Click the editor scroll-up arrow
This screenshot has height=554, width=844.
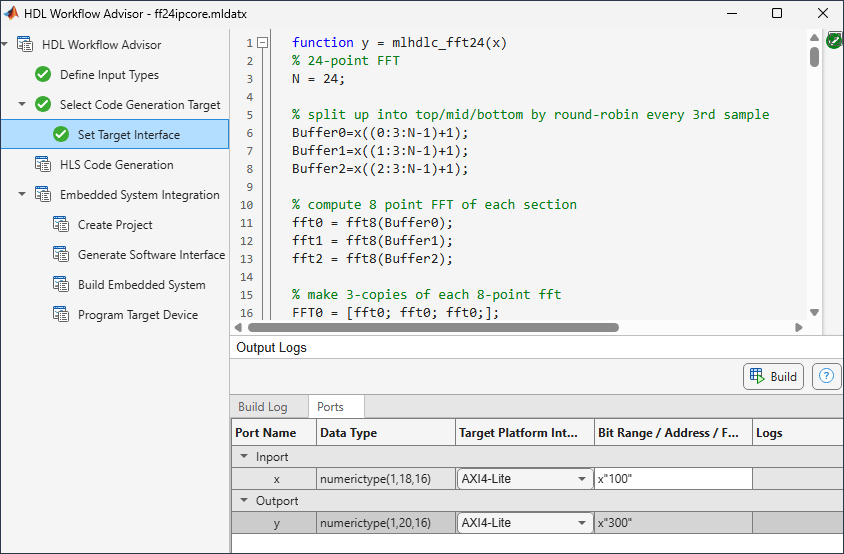point(814,38)
